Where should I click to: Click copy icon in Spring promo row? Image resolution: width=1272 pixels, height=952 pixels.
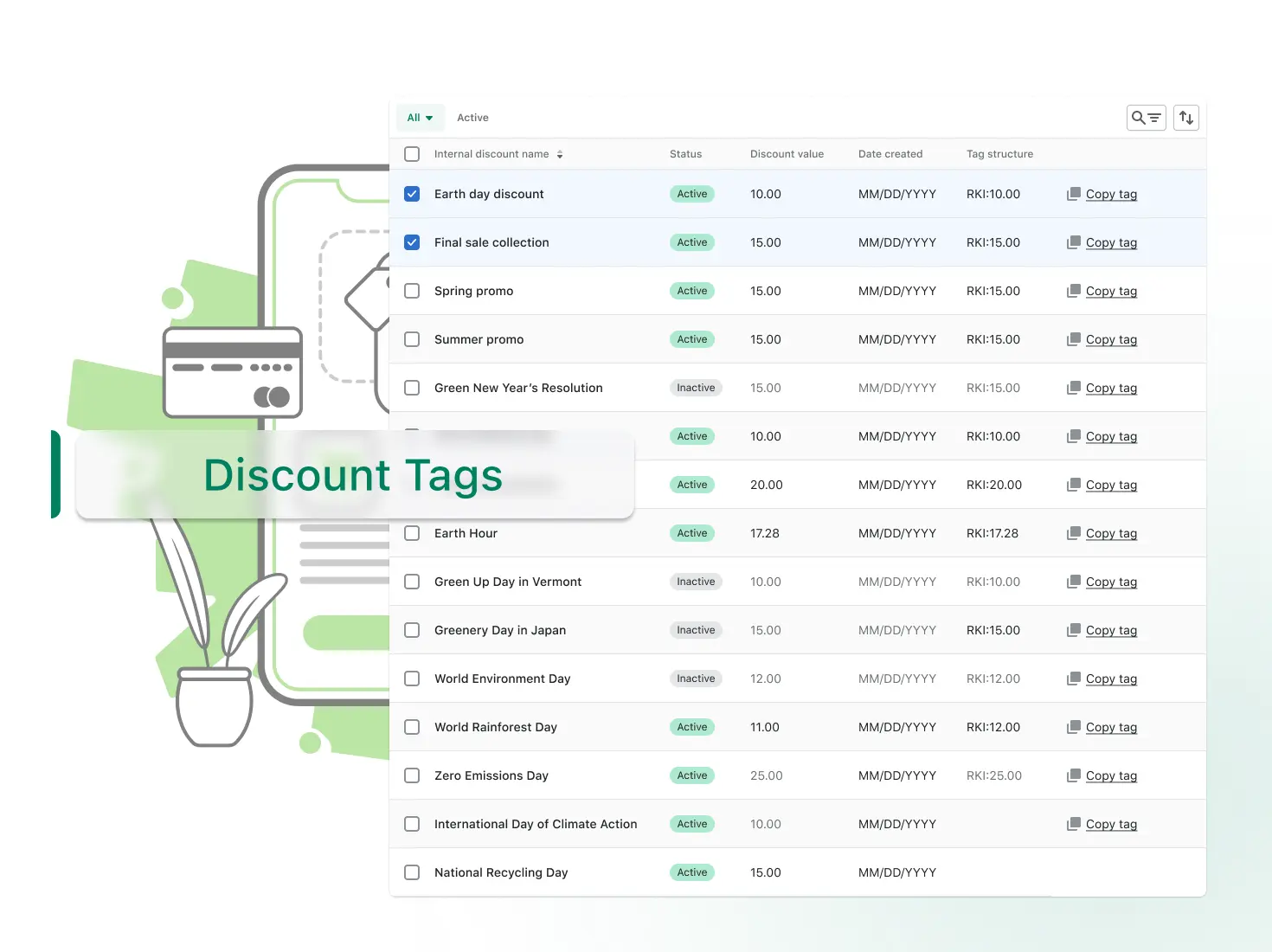coord(1074,291)
